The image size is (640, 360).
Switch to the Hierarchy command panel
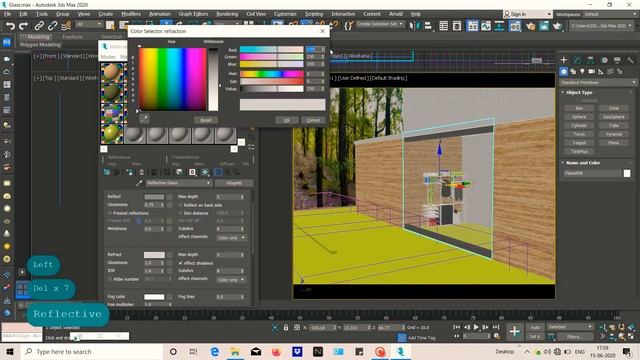pos(590,60)
